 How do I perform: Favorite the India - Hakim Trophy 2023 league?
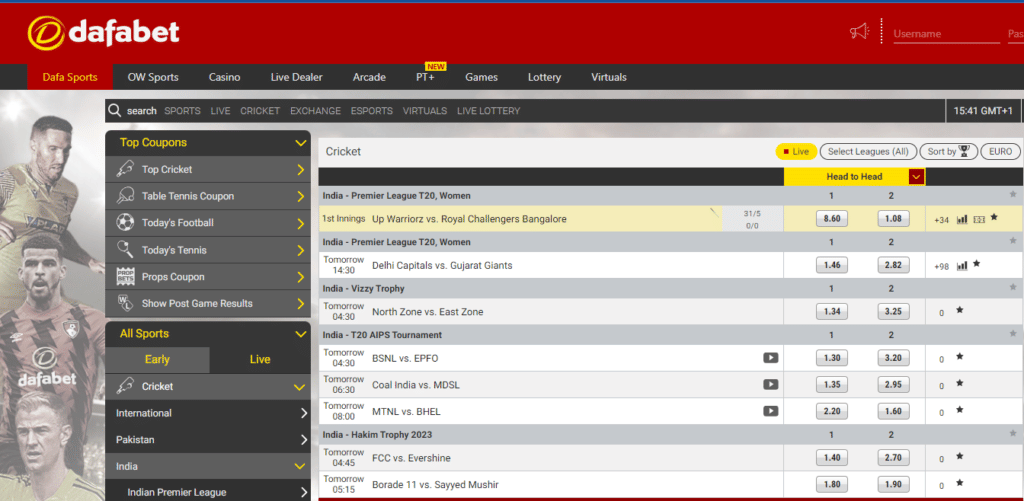pos(1013,433)
